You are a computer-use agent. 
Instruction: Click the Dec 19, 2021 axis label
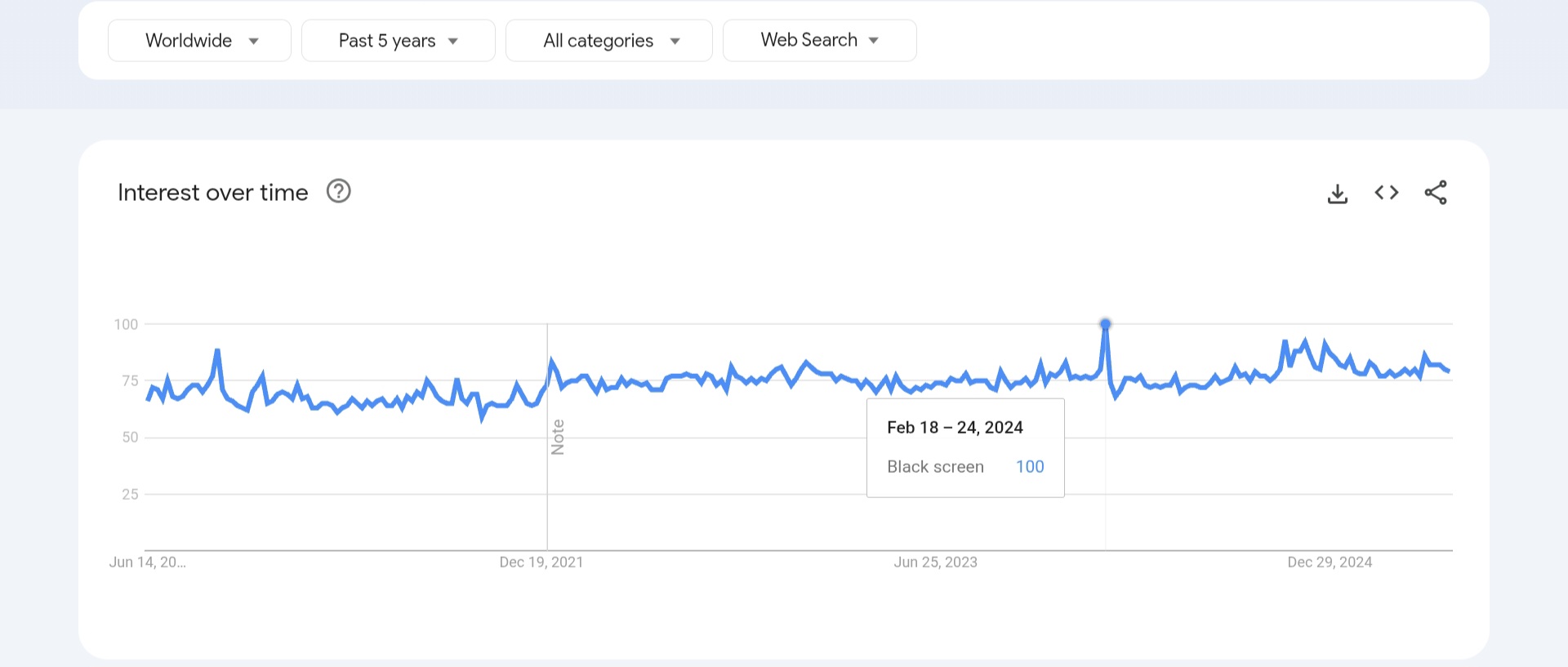click(x=541, y=563)
